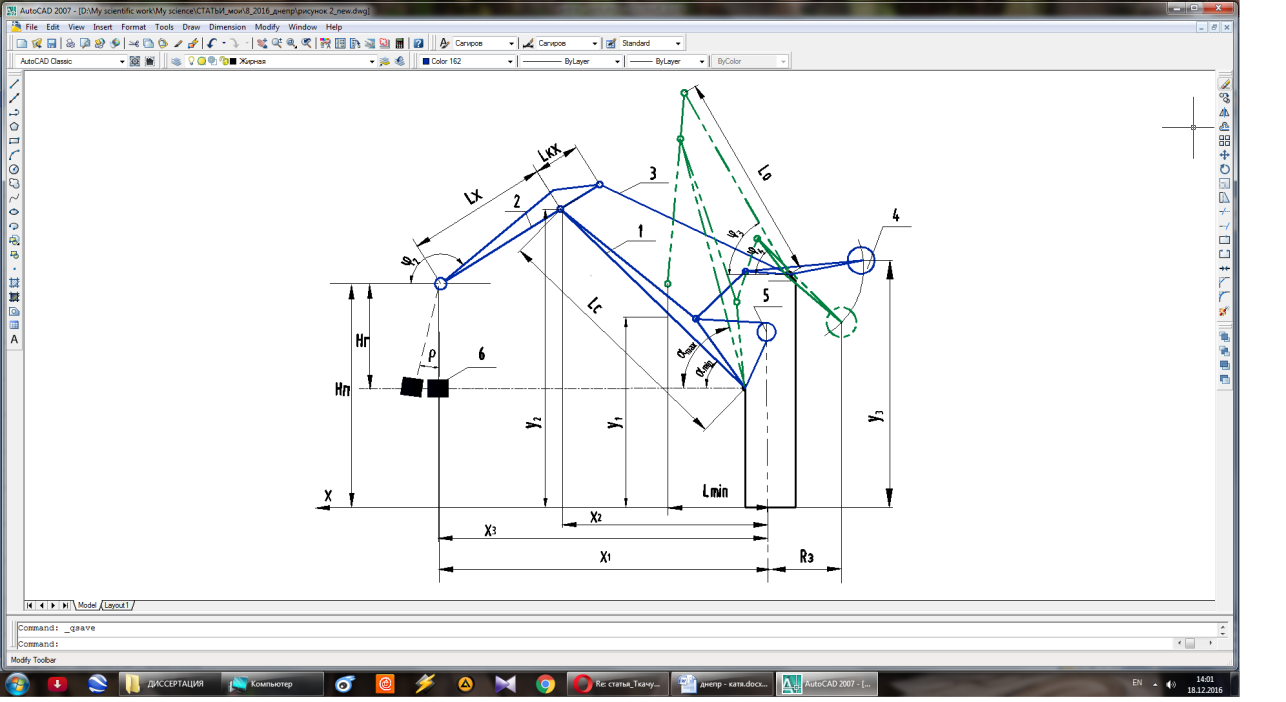
Task: Click the Color 162 blue swatch
Action: point(426,61)
